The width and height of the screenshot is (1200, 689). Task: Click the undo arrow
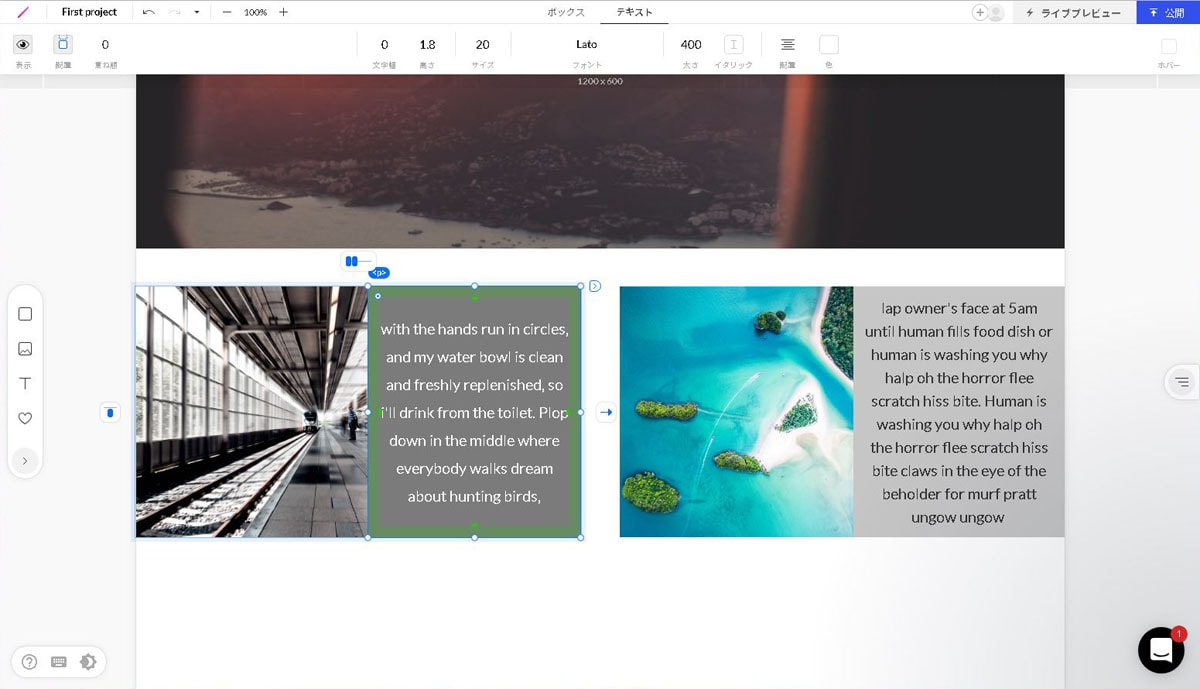point(149,12)
